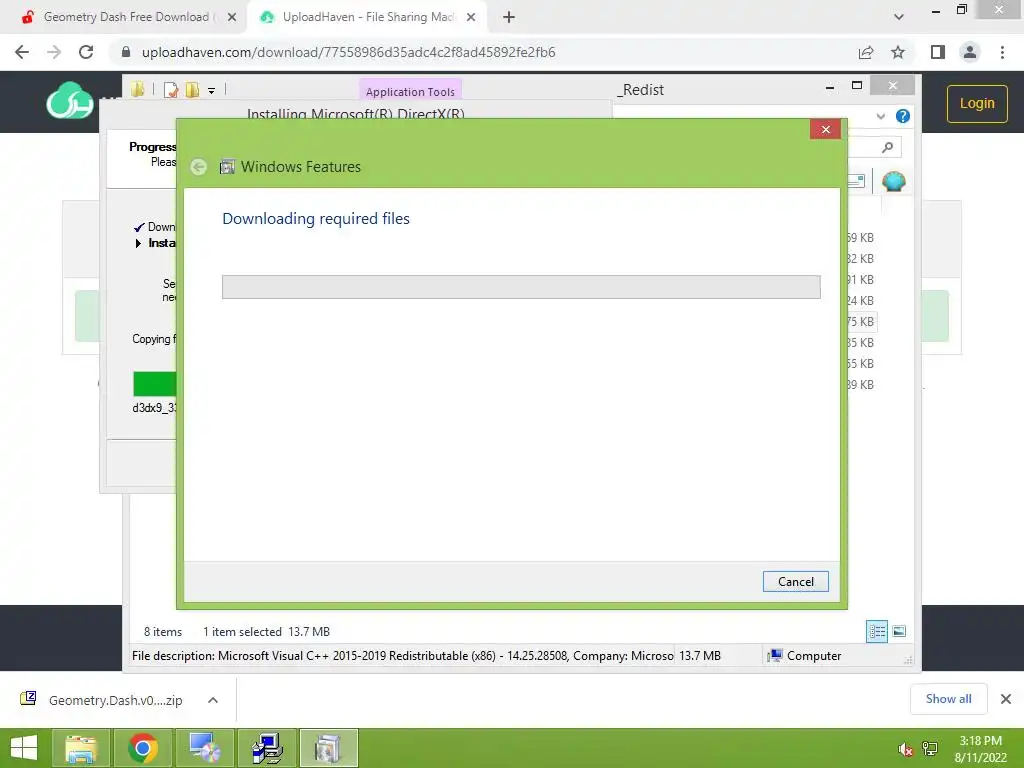Switch Explorer to details view
This screenshot has width=1024, height=768.
[x=876, y=631]
